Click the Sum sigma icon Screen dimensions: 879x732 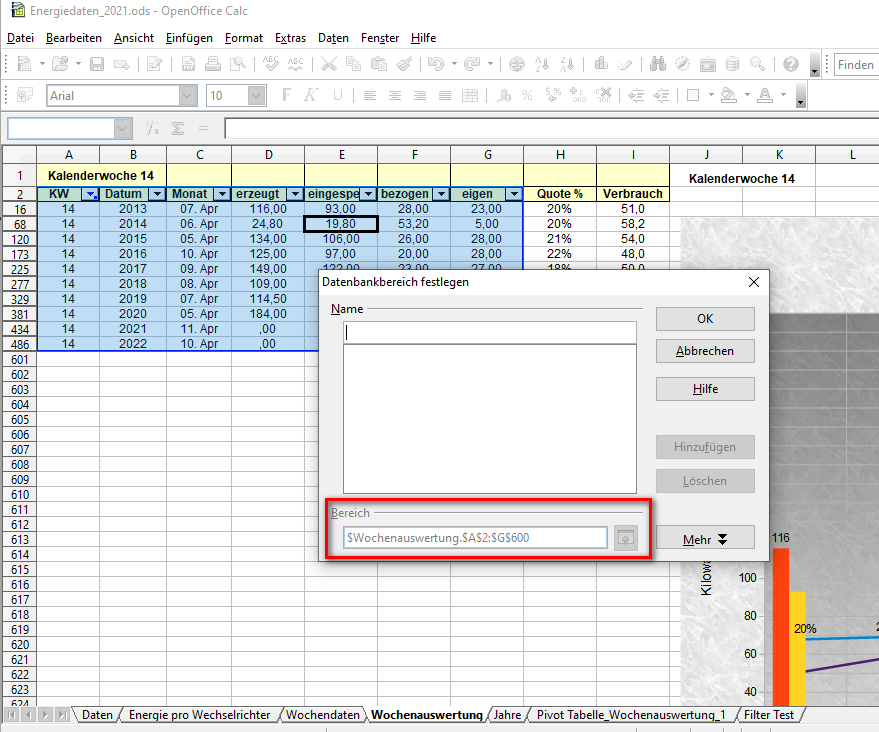(178, 128)
